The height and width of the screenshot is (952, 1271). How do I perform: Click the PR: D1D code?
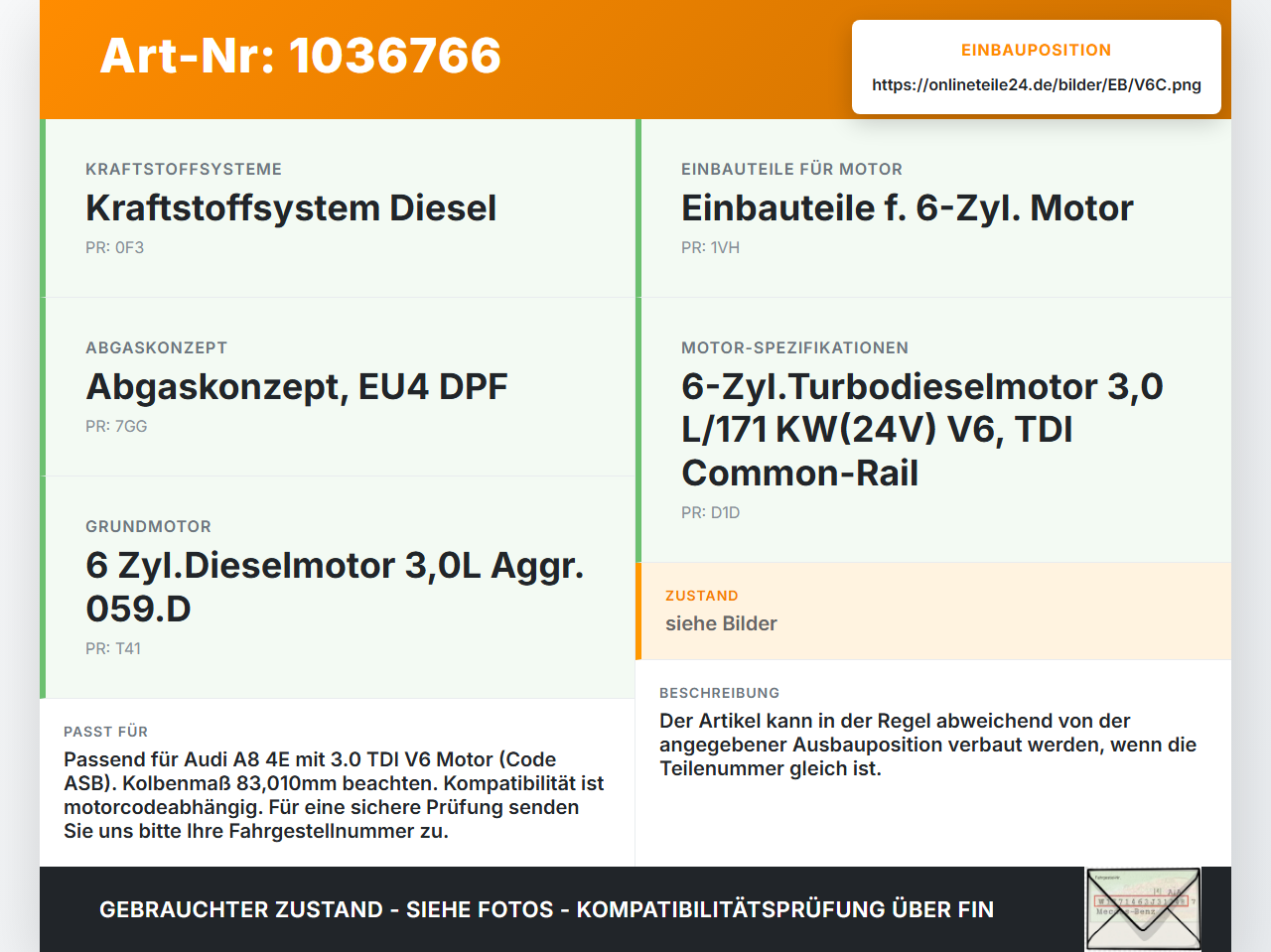(x=711, y=512)
